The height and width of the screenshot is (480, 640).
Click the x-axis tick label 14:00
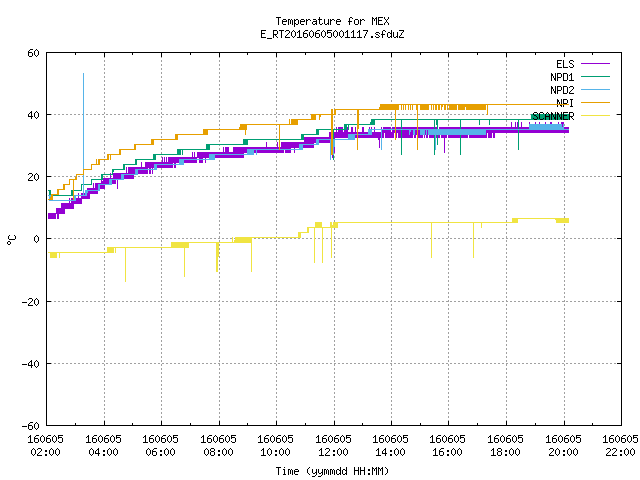pyautogui.click(x=391, y=452)
